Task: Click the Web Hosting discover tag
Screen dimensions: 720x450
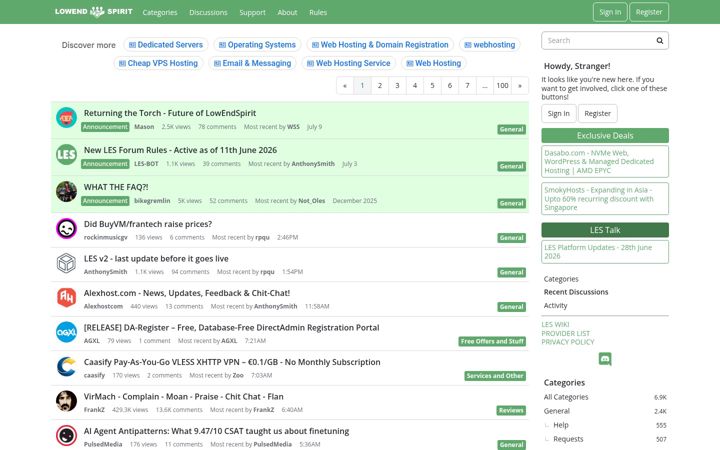Action: click(x=434, y=63)
